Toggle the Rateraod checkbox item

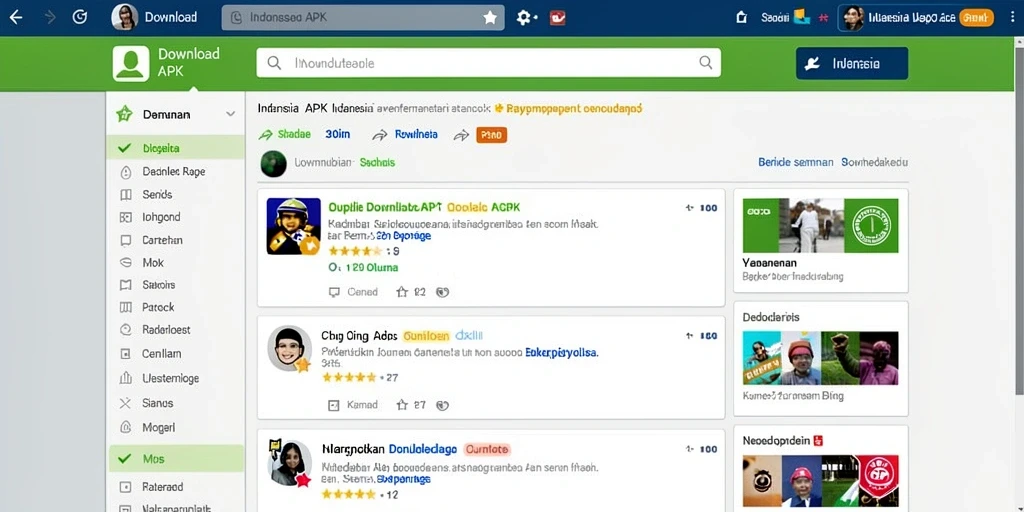(x=175, y=487)
